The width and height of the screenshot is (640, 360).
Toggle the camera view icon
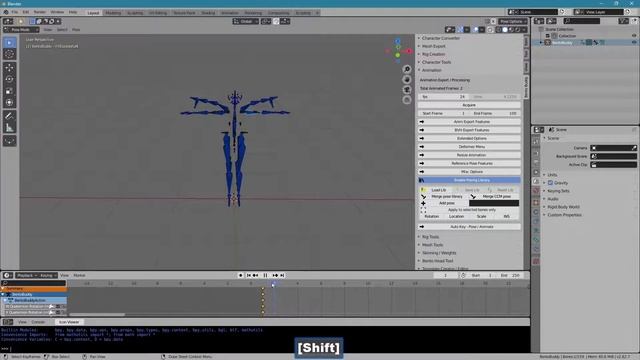tap(407, 90)
